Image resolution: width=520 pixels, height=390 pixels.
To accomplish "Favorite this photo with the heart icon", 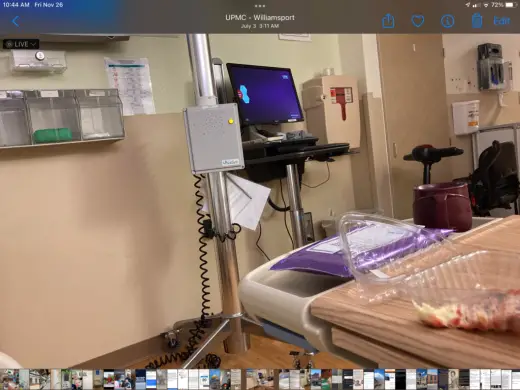I will (418, 21).
